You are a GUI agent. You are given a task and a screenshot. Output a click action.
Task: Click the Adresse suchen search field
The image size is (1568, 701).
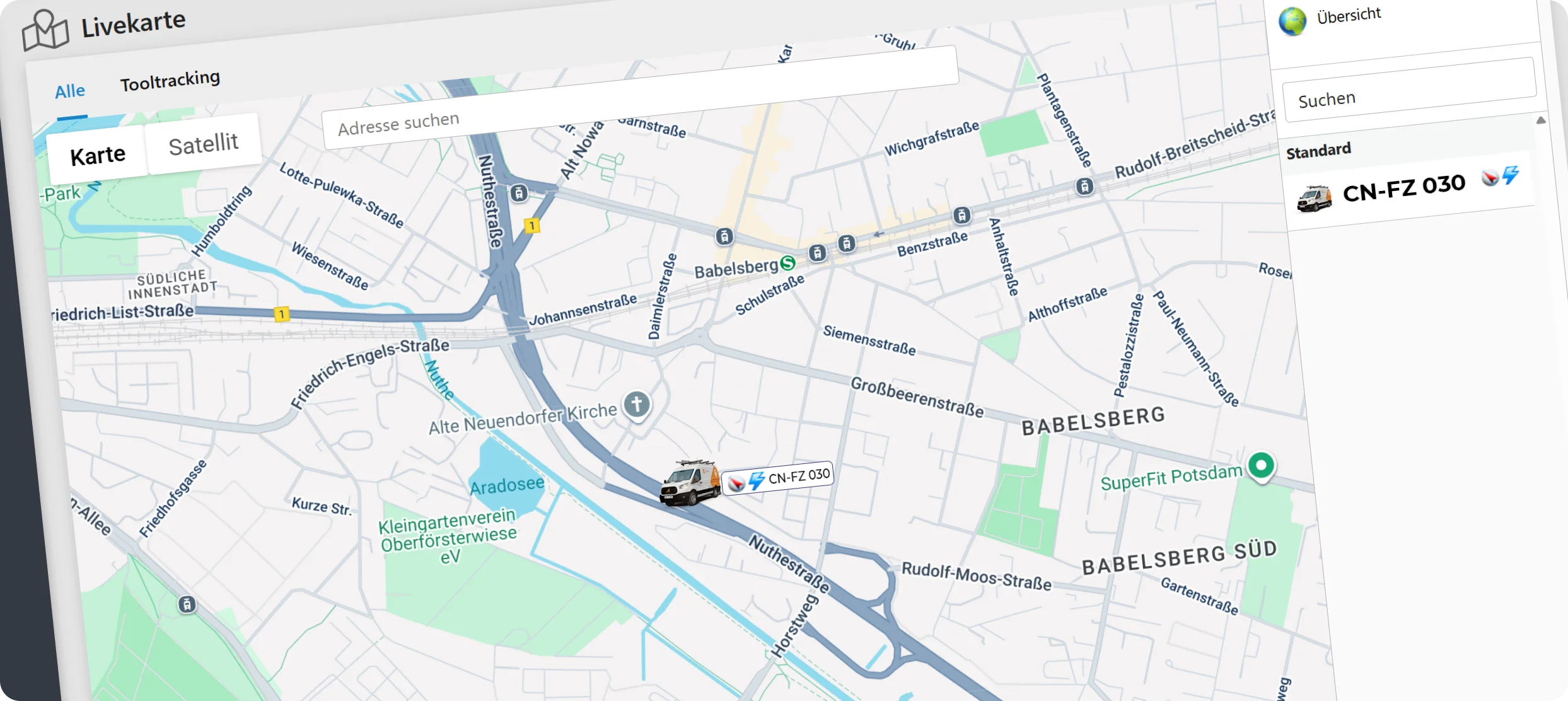[x=640, y=98]
